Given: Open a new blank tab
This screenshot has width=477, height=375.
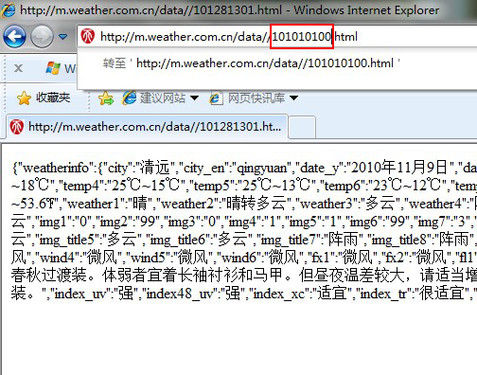Looking at the screenshot, I should coord(302,127).
